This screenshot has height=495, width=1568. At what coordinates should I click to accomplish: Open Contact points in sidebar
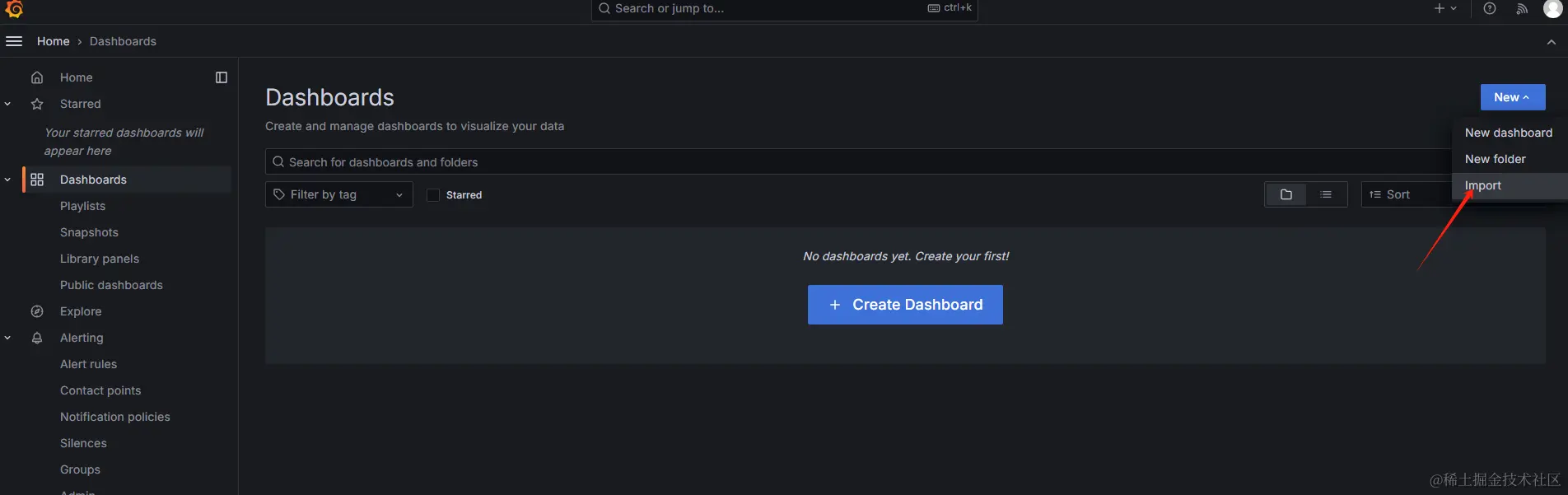(100, 390)
